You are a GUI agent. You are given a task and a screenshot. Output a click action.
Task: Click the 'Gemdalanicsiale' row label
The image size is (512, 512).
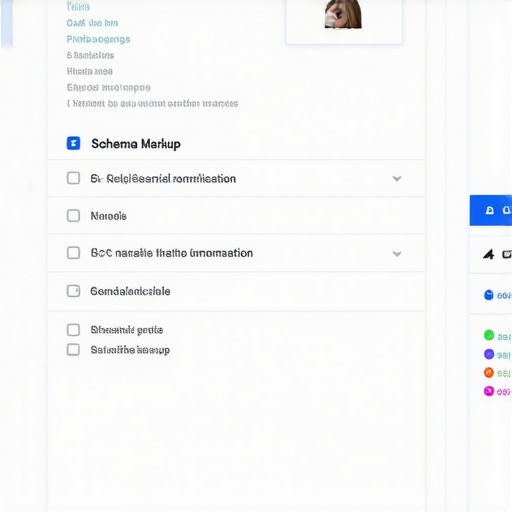[x=130, y=291]
